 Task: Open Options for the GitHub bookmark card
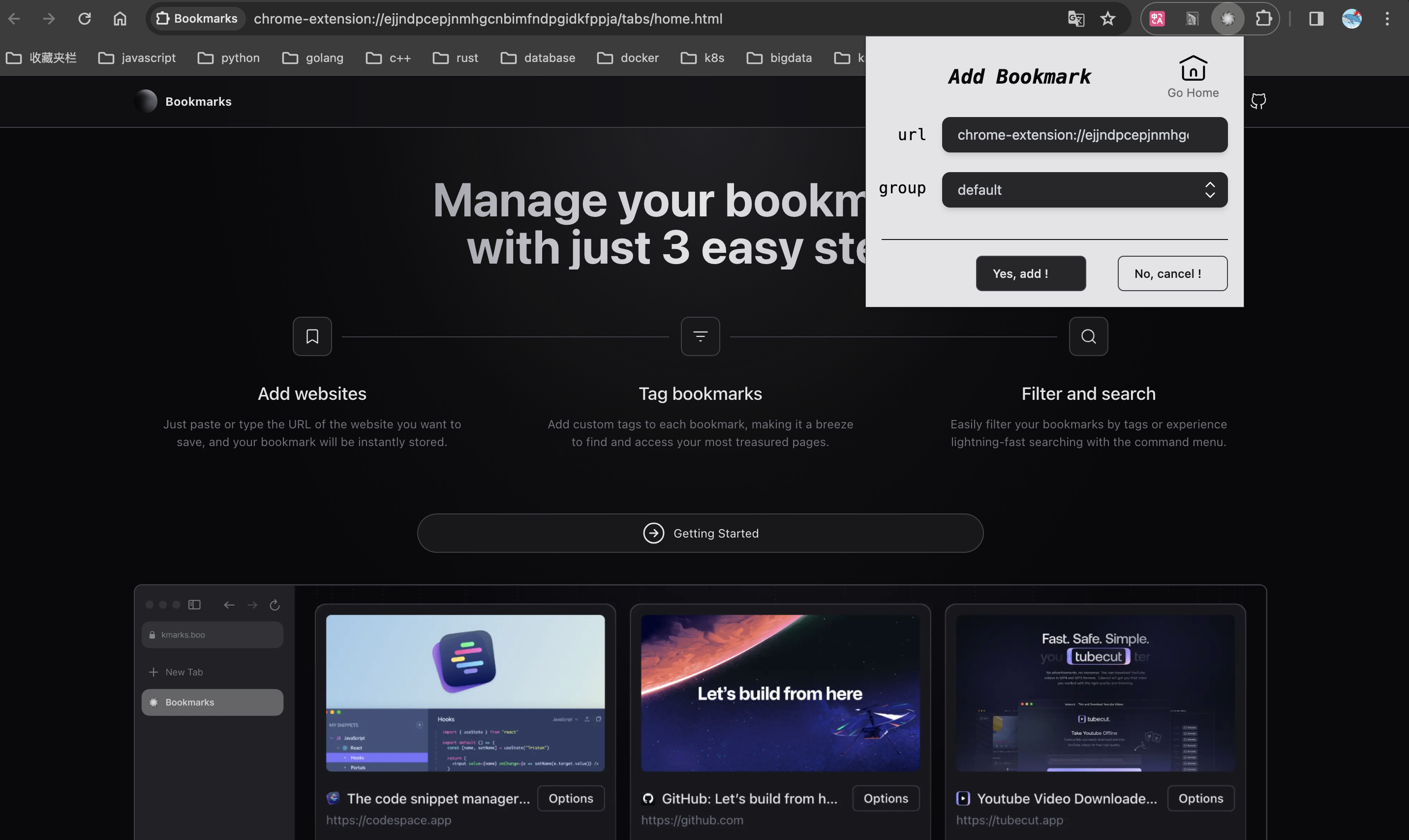tap(886, 798)
